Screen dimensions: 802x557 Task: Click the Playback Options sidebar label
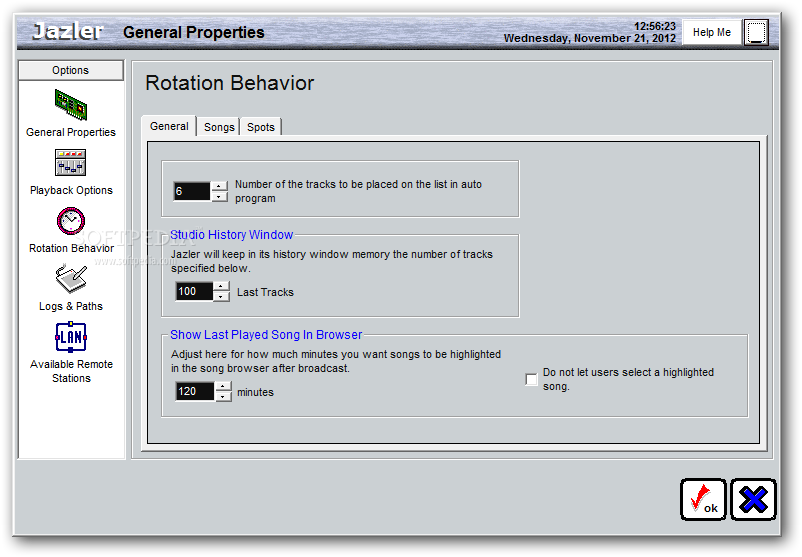[71, 190]
